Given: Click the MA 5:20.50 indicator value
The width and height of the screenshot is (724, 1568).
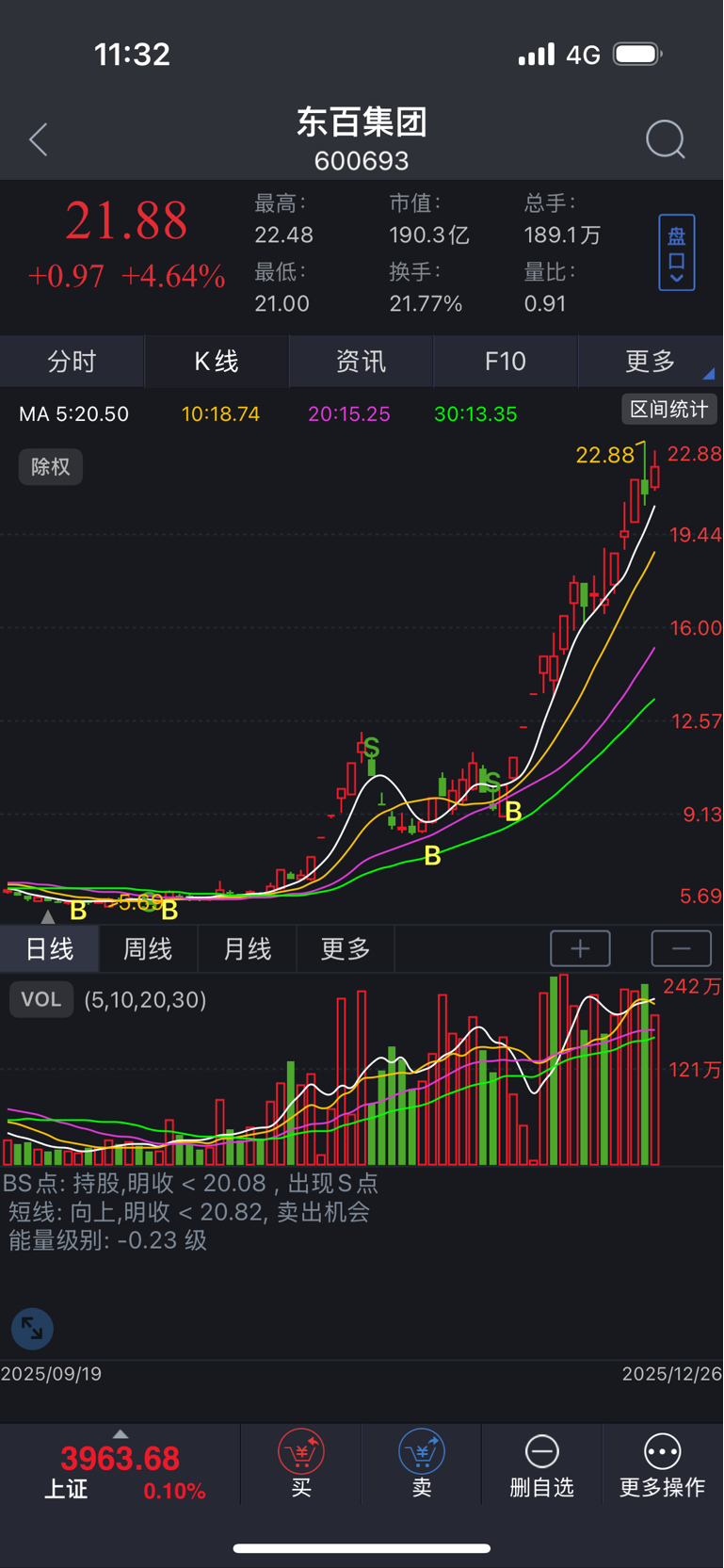Looking at the screenshot, I should click(74, 414).
